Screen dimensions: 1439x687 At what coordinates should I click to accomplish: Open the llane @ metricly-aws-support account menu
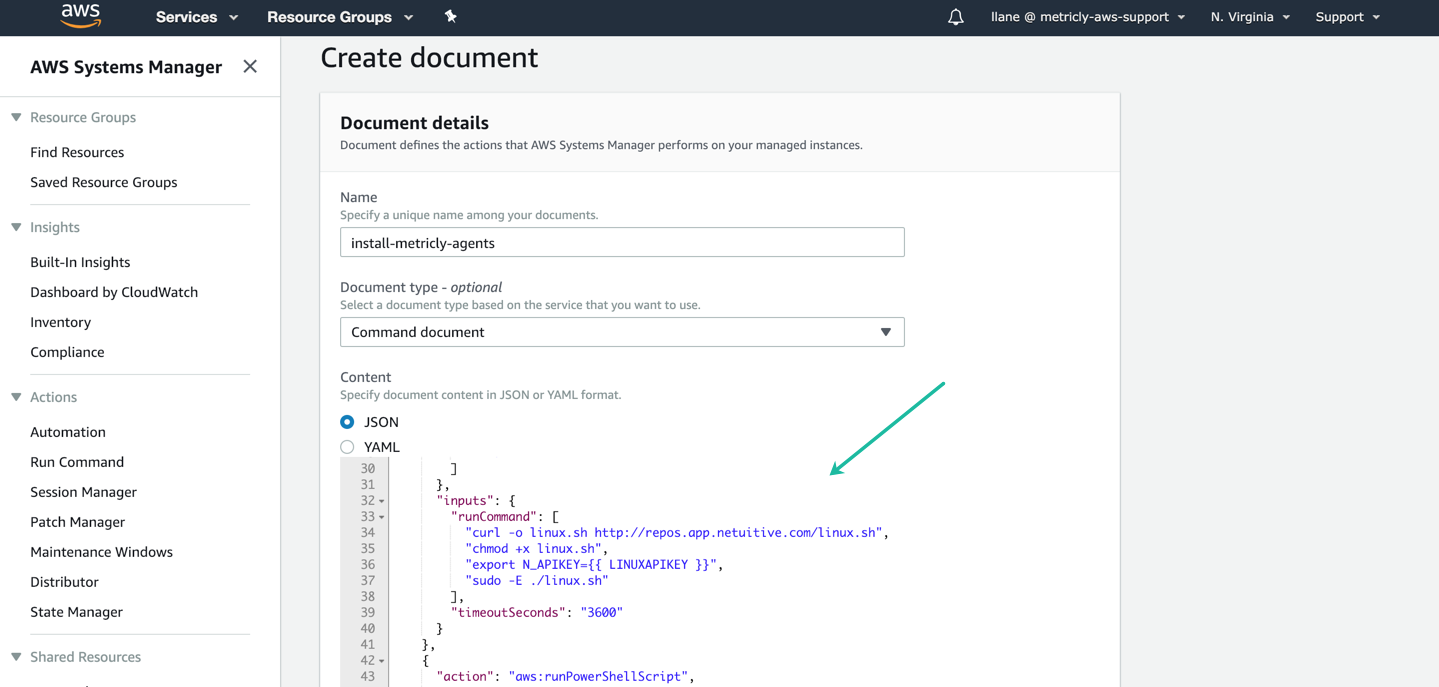point(1088,17)
